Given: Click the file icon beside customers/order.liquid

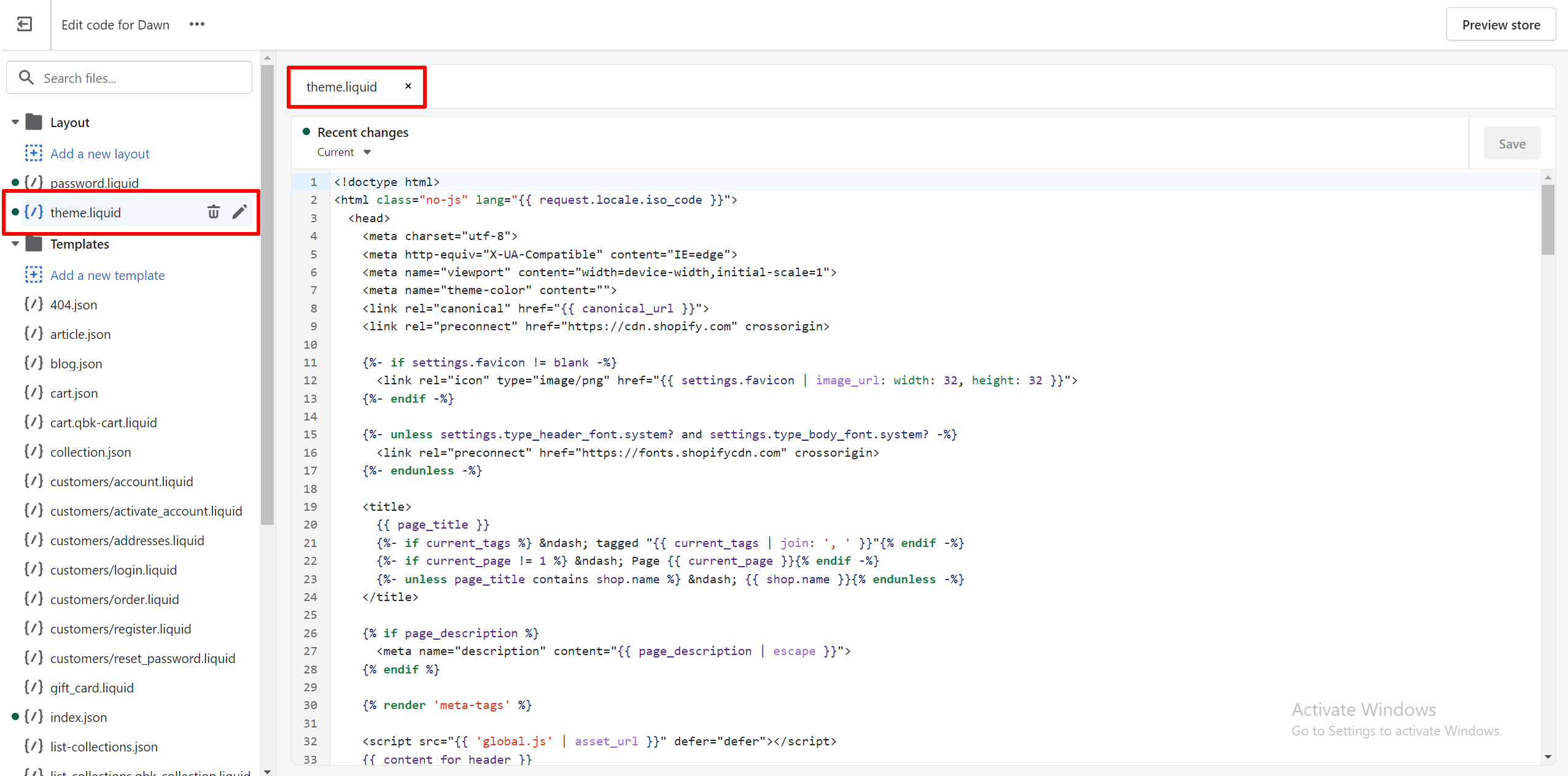Looking at the screenshot, I should [x=34, y=599].
